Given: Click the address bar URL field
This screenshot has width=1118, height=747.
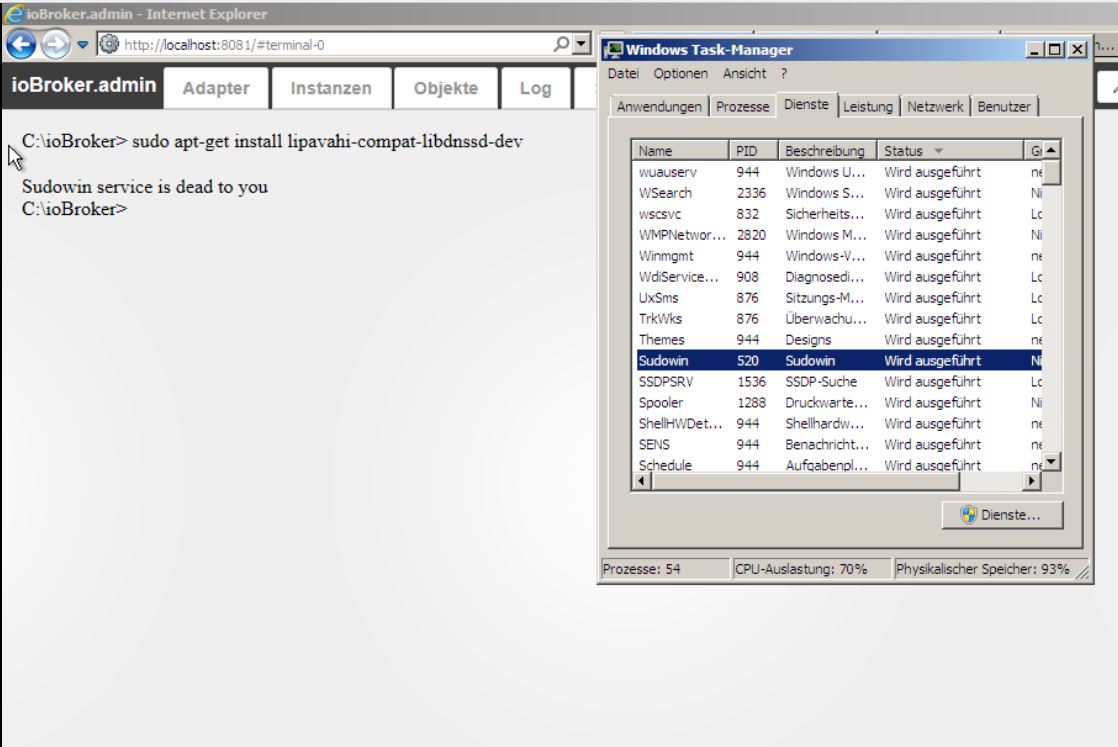Looking at the screenshot, I should point(335,45).
